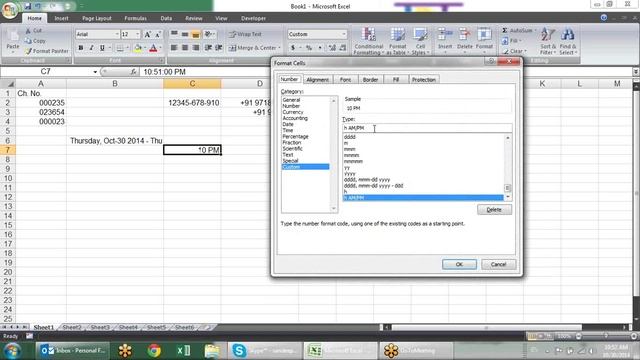Toggle Top Align
The width and height of the screenshot is (640, 360).
pyautogui.click(x=174, y=34)
